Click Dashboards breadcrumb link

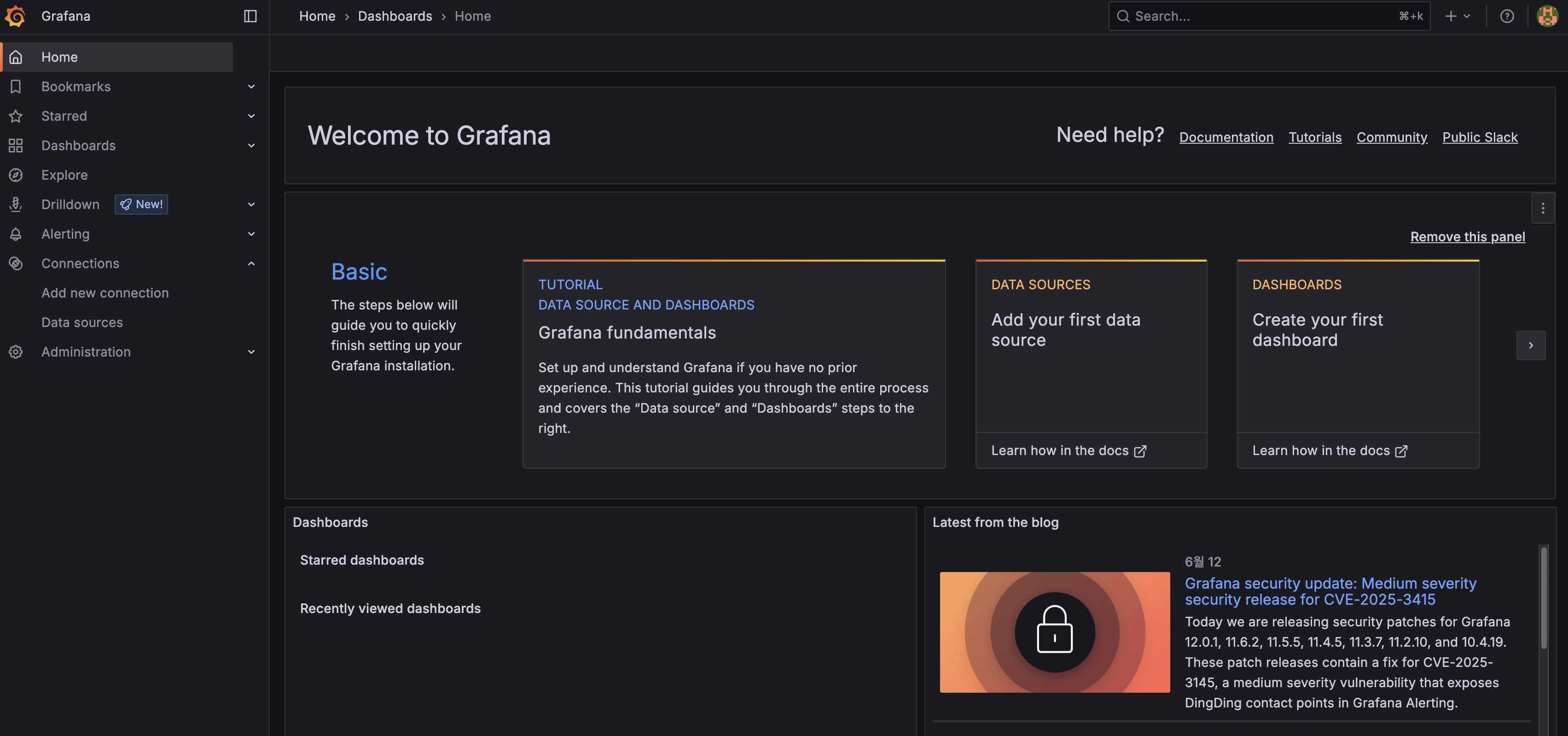point(395,17)
